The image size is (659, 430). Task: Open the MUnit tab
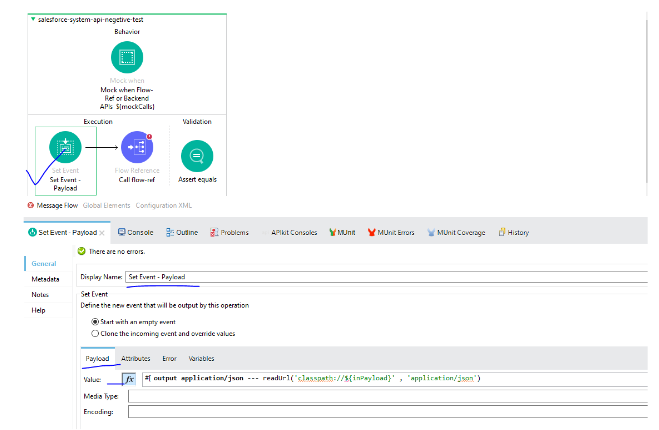pyautogui.click(x=342, y=232)
